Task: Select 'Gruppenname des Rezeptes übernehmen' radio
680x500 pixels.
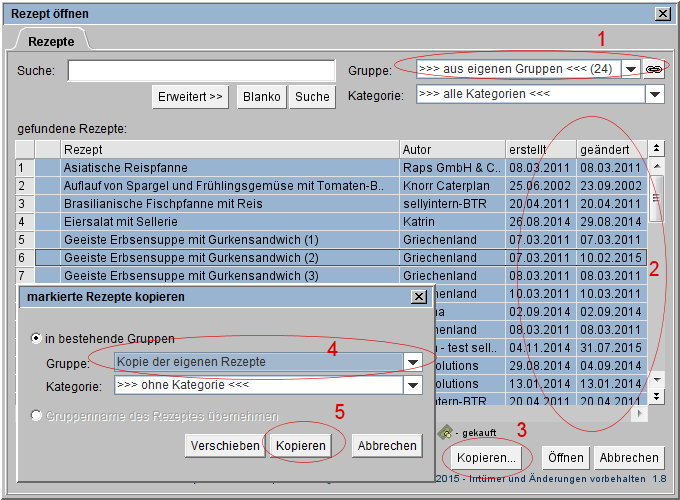Action: tap(36, 415)
